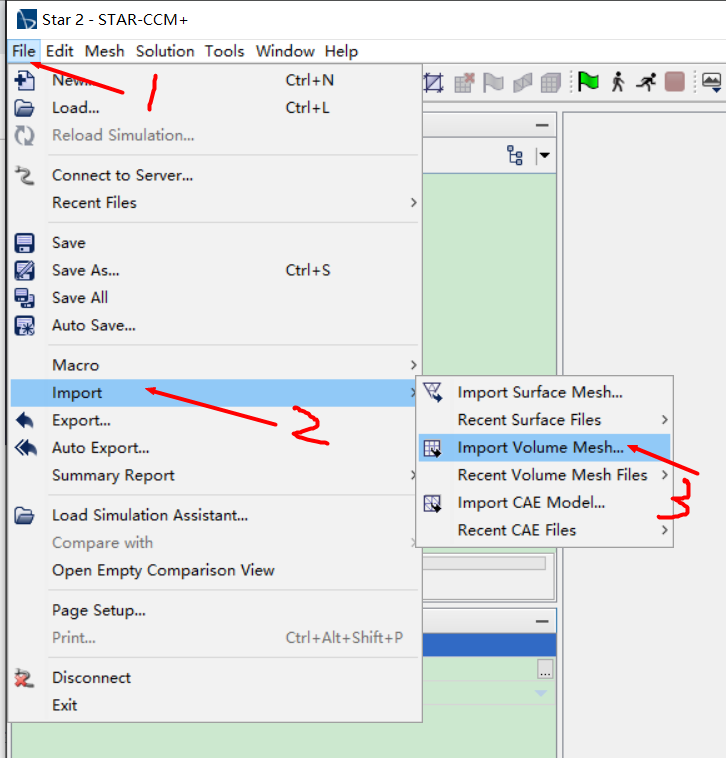Click the Import Surface Mesh icon
This screenshot has height=758, width=726.
click(x=433, y=392)
